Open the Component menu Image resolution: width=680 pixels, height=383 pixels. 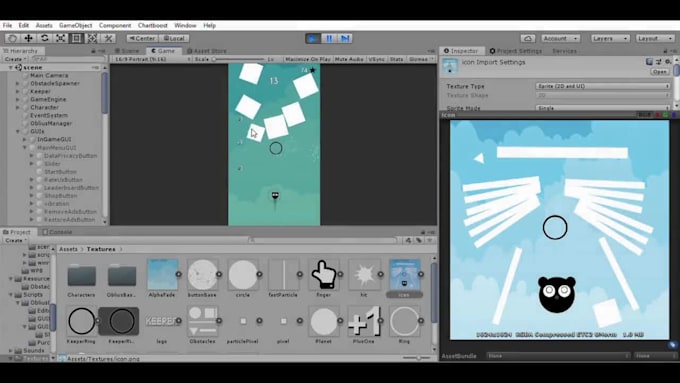tap(115, 25)
